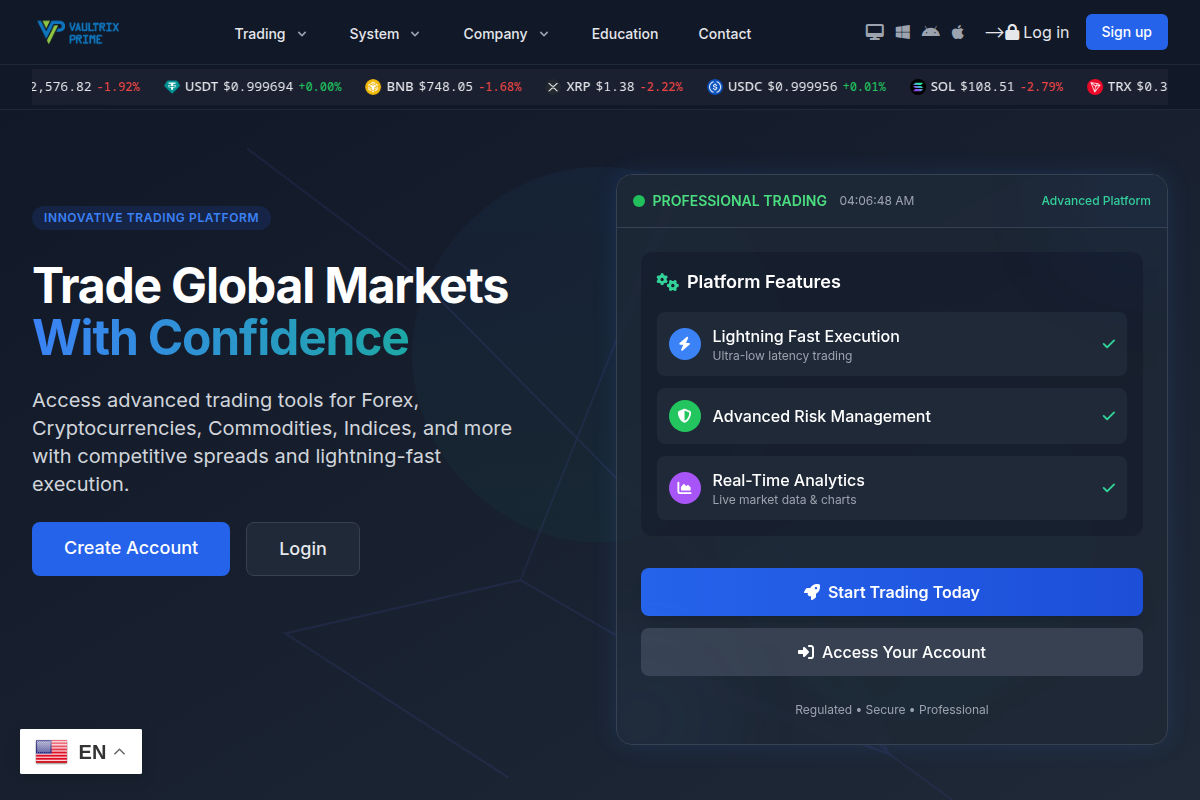Click the SOL $108.51 ticker price

[987, 87]
